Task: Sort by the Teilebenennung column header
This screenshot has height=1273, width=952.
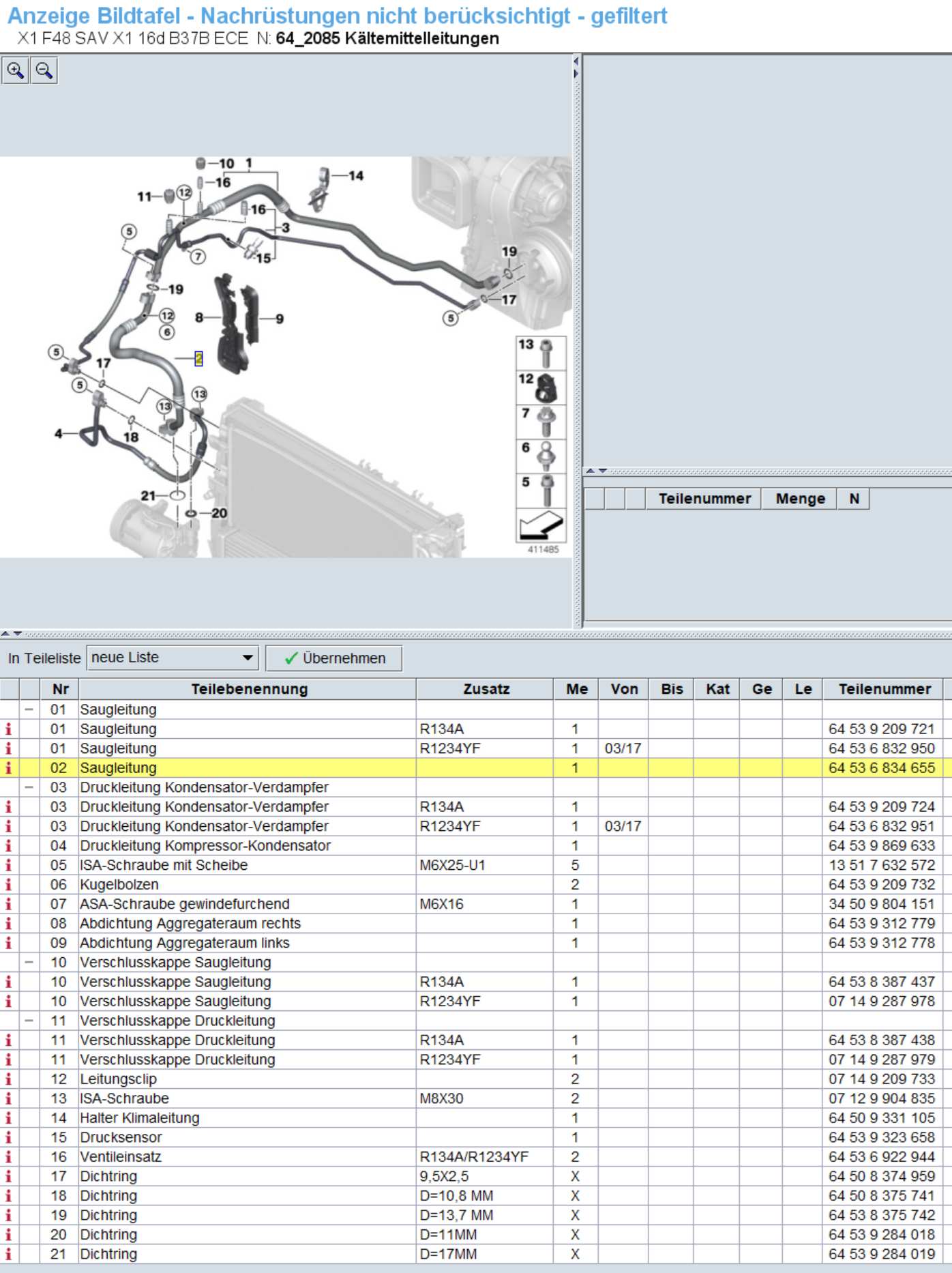Action: click(x=249, y=689)
